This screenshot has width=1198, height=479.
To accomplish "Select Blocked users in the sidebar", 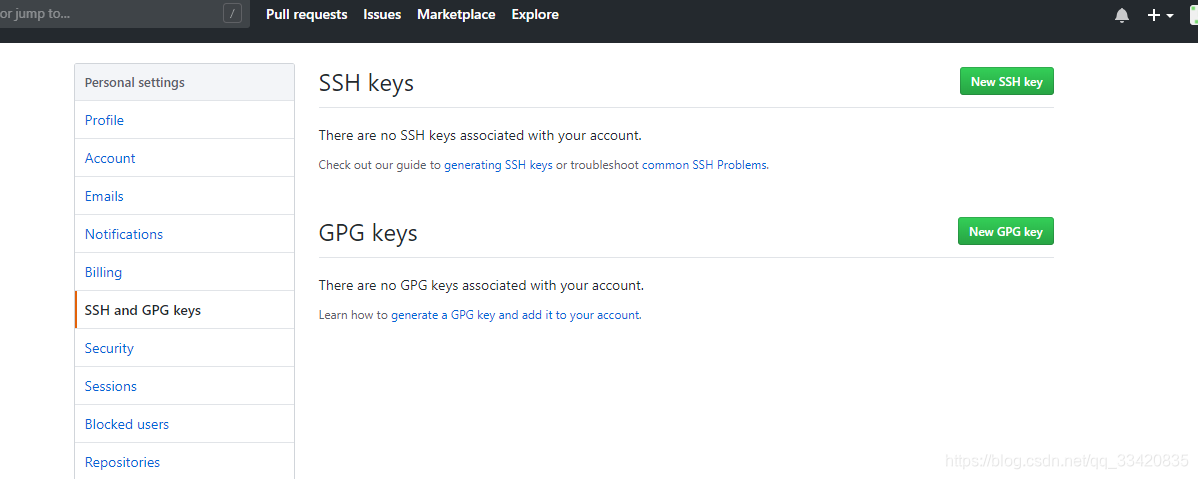I will tap(184, 424).
